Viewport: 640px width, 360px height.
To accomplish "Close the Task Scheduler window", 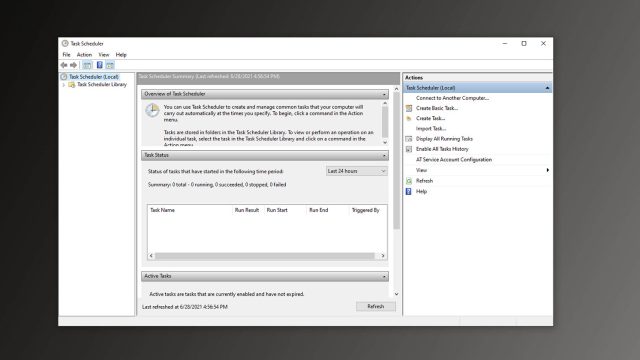I will coord(543,43).
